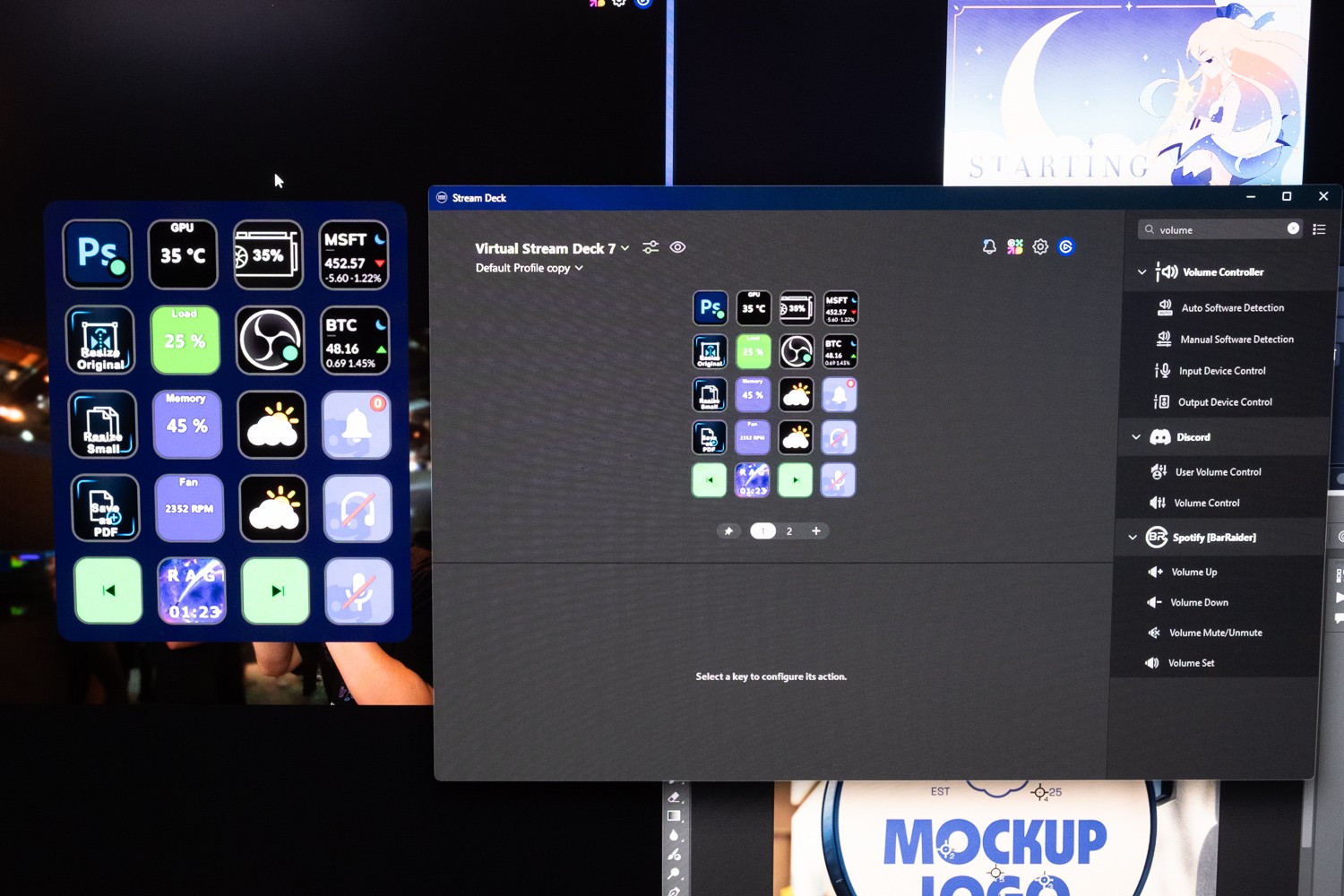Toggle the pin page button below the grid
The width and height of the screenshot is (1344, 896).
pyautogui.click(x=728, y=531)
